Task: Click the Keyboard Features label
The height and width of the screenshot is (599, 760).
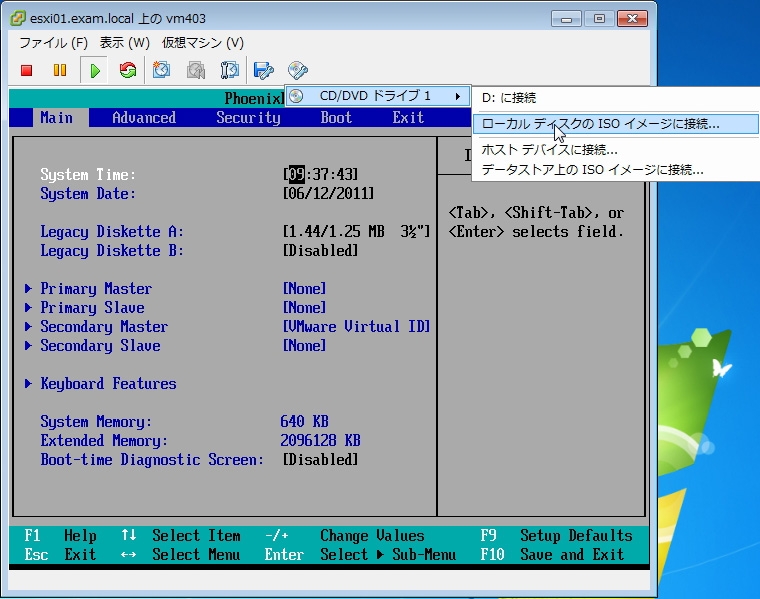Action: [x=108, y=384]
